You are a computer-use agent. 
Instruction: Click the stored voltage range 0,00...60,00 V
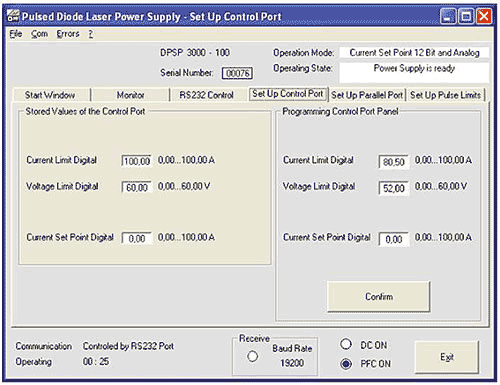[x=184, y=186]
